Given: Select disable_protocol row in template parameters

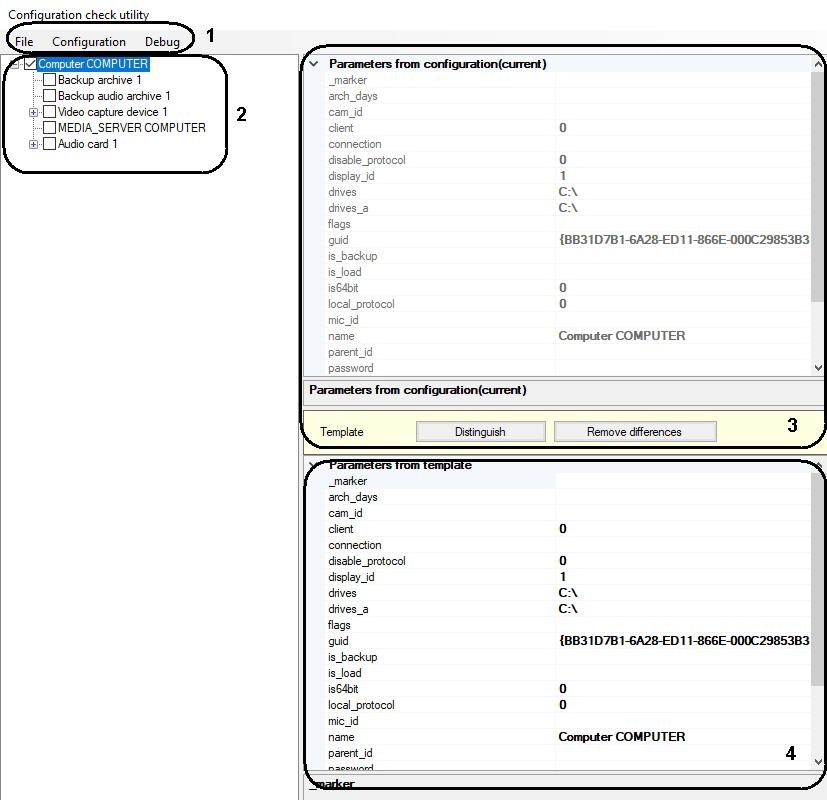Looking at the screenshot, I should (x=568, y=561).
